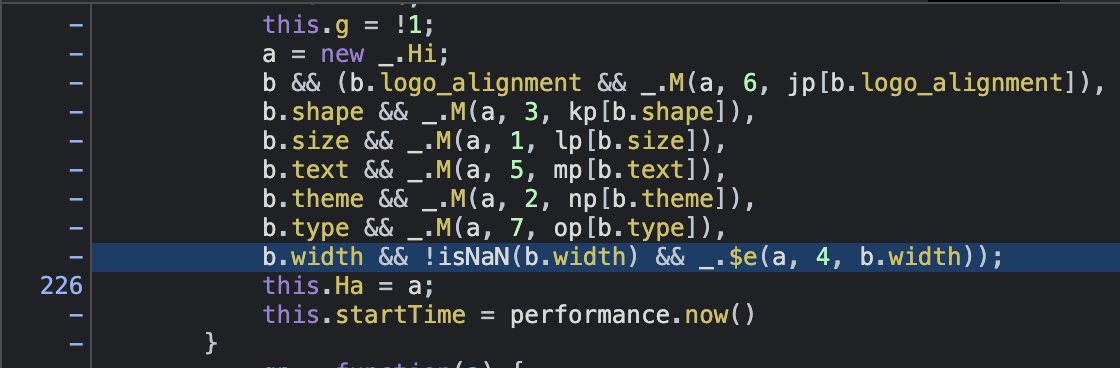Click line number 226 in the gutter
Screen dimensions: 1120x368
(x=61, y=286)
